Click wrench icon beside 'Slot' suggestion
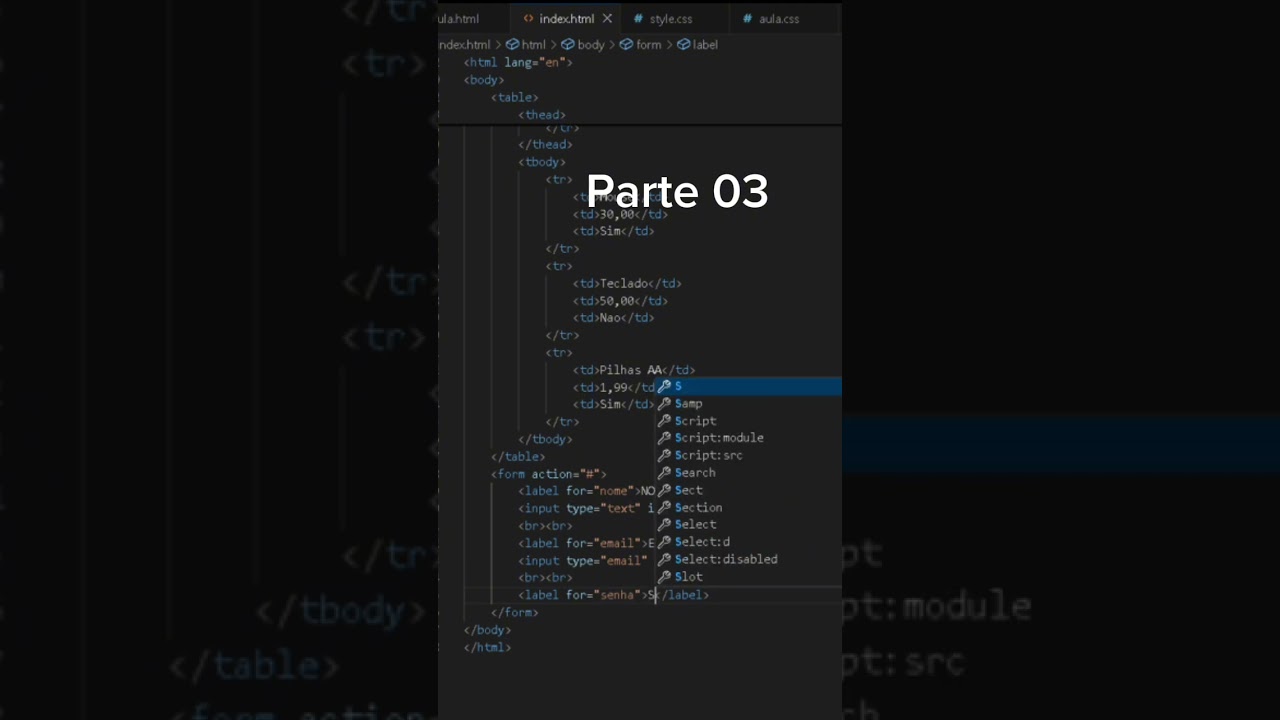The height and width of the screenshot is (720, 1280). 664,577
